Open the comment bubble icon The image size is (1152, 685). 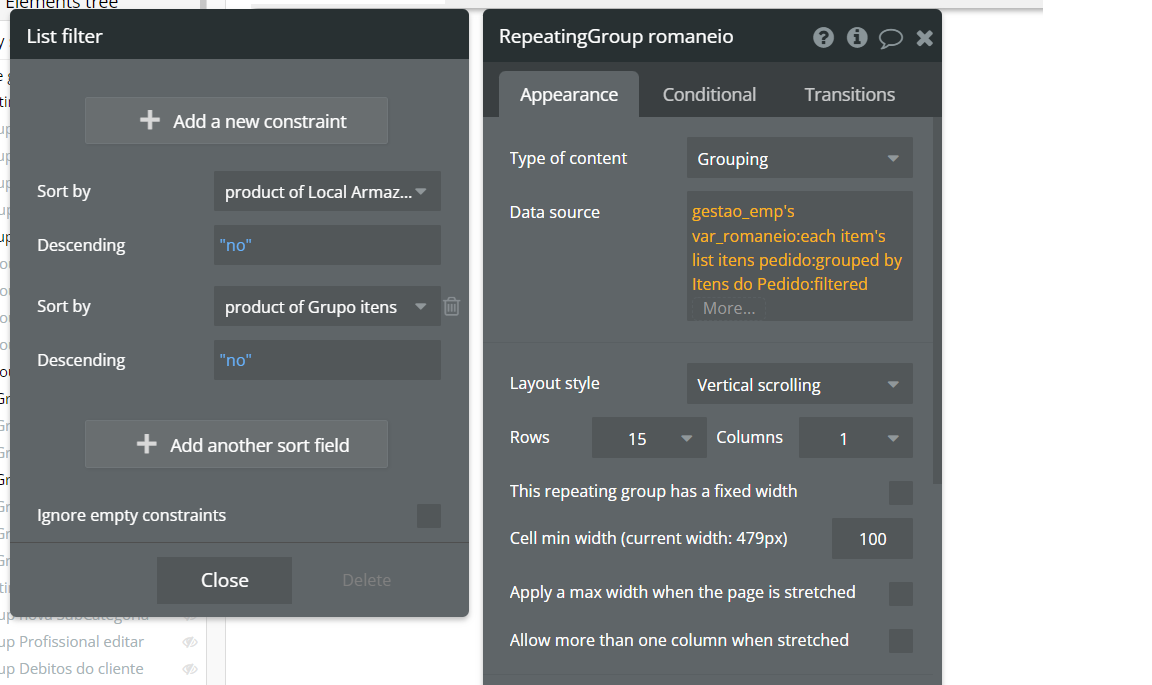pyautogui.click(x=890, y=38)
